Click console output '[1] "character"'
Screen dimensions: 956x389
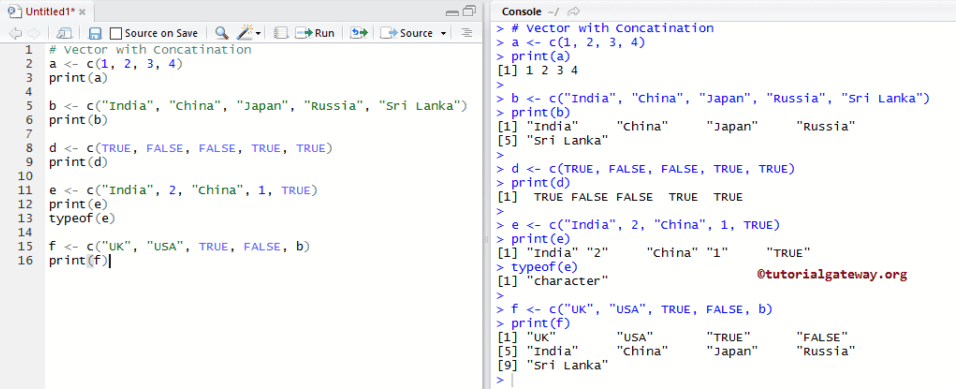pyautogui.click(x=553, y=280)
